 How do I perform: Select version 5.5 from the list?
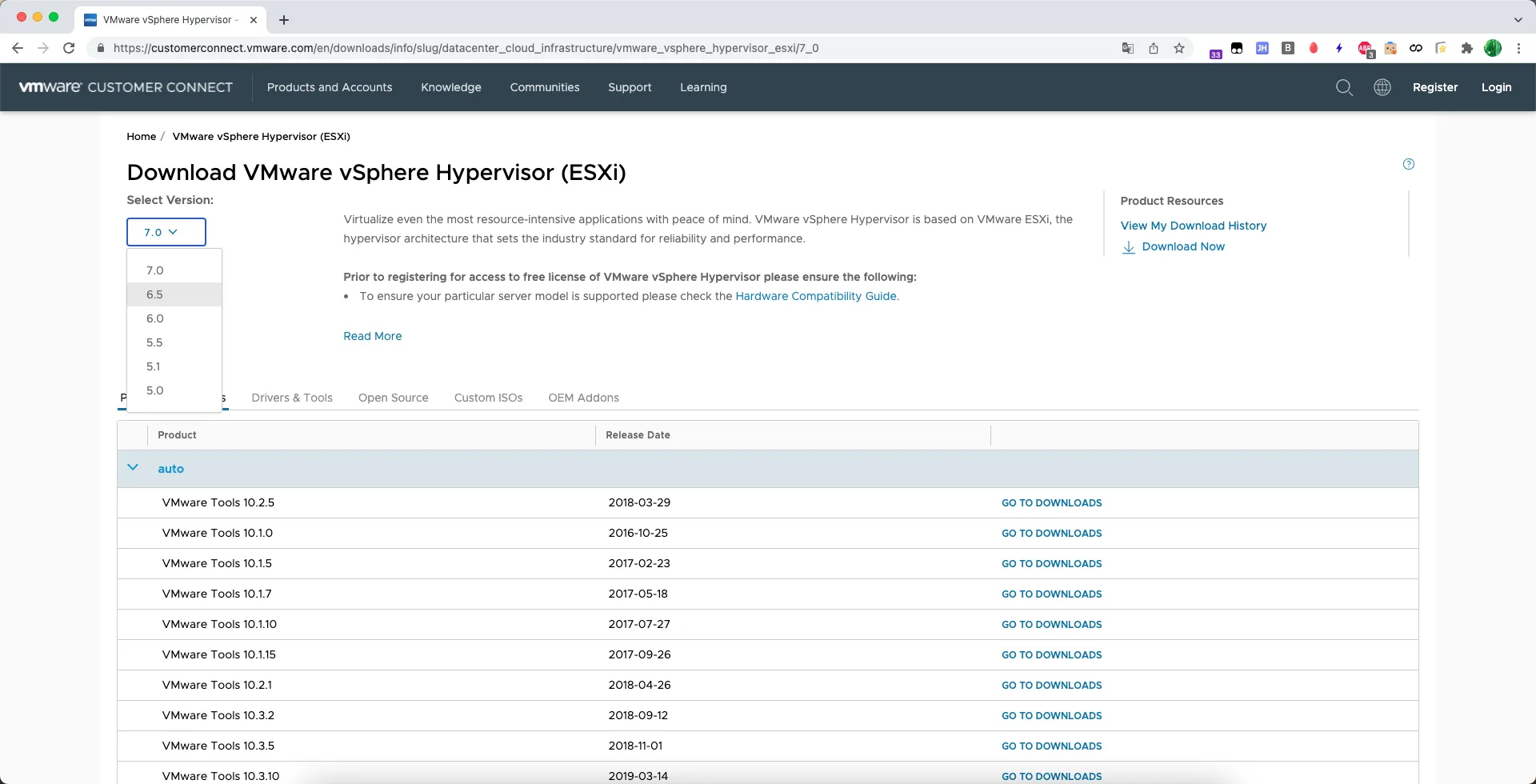pos(174,342)
